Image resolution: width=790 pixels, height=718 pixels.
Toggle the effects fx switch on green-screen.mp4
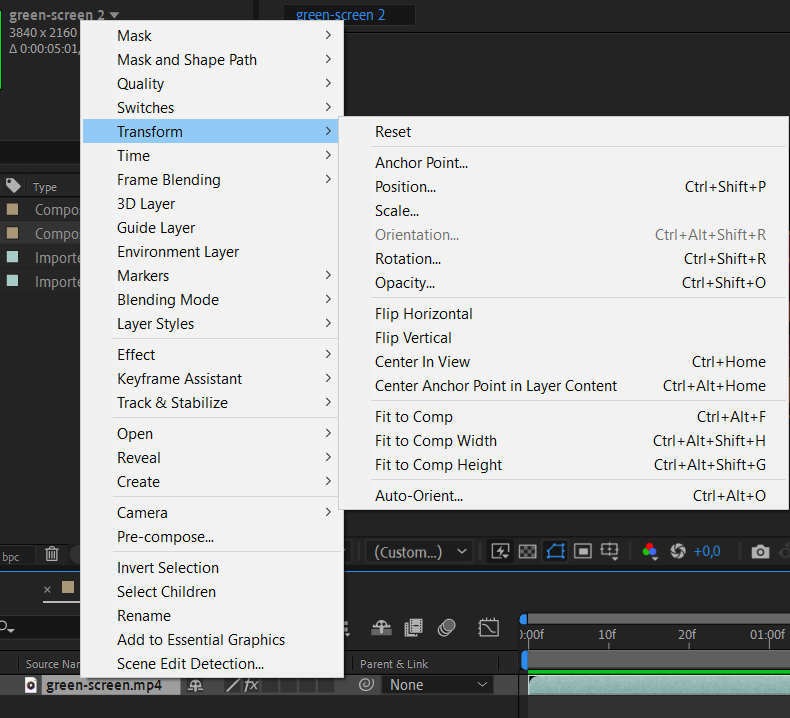tap(251, 685)
